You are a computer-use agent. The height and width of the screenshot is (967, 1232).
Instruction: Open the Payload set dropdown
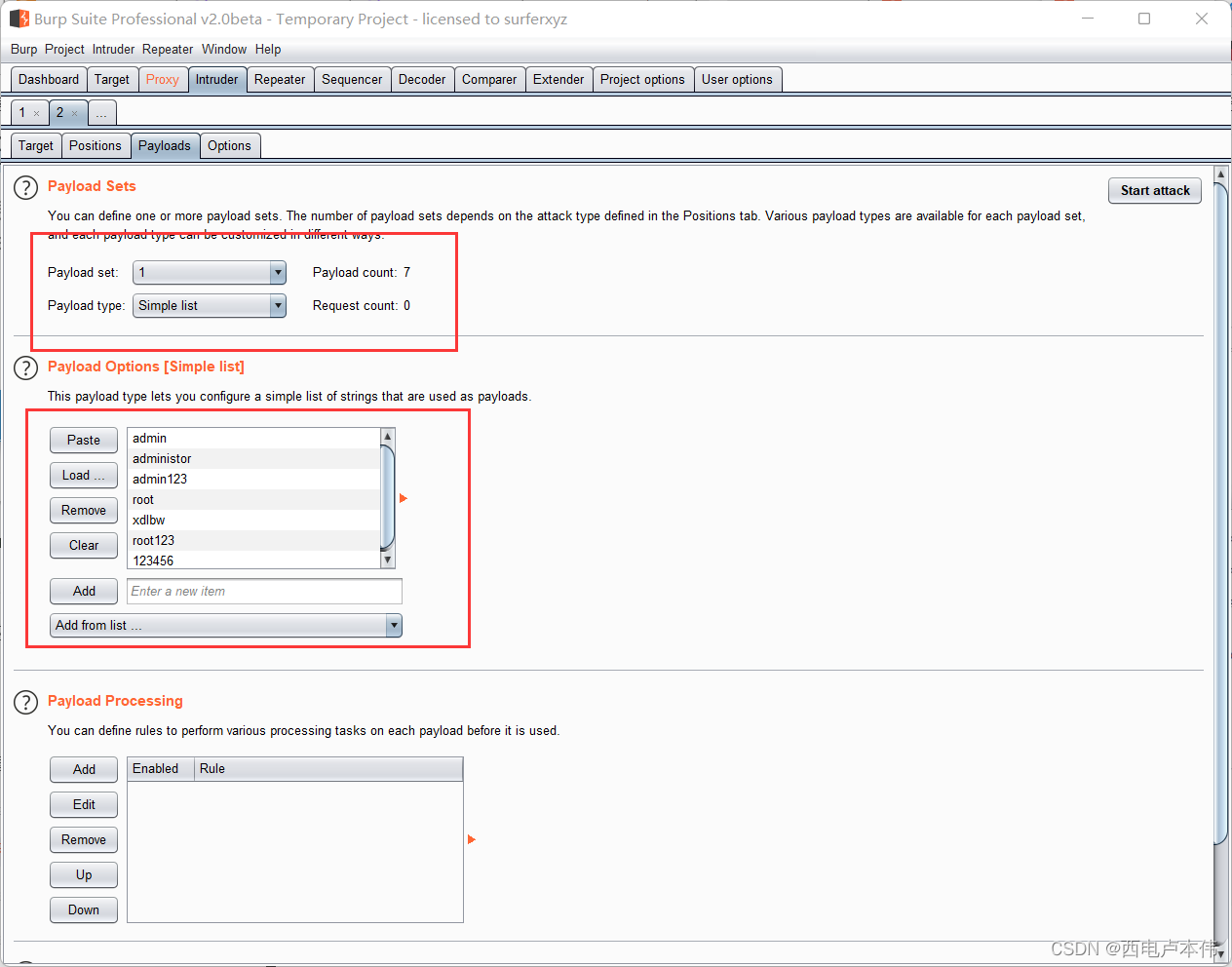point(210,273)
